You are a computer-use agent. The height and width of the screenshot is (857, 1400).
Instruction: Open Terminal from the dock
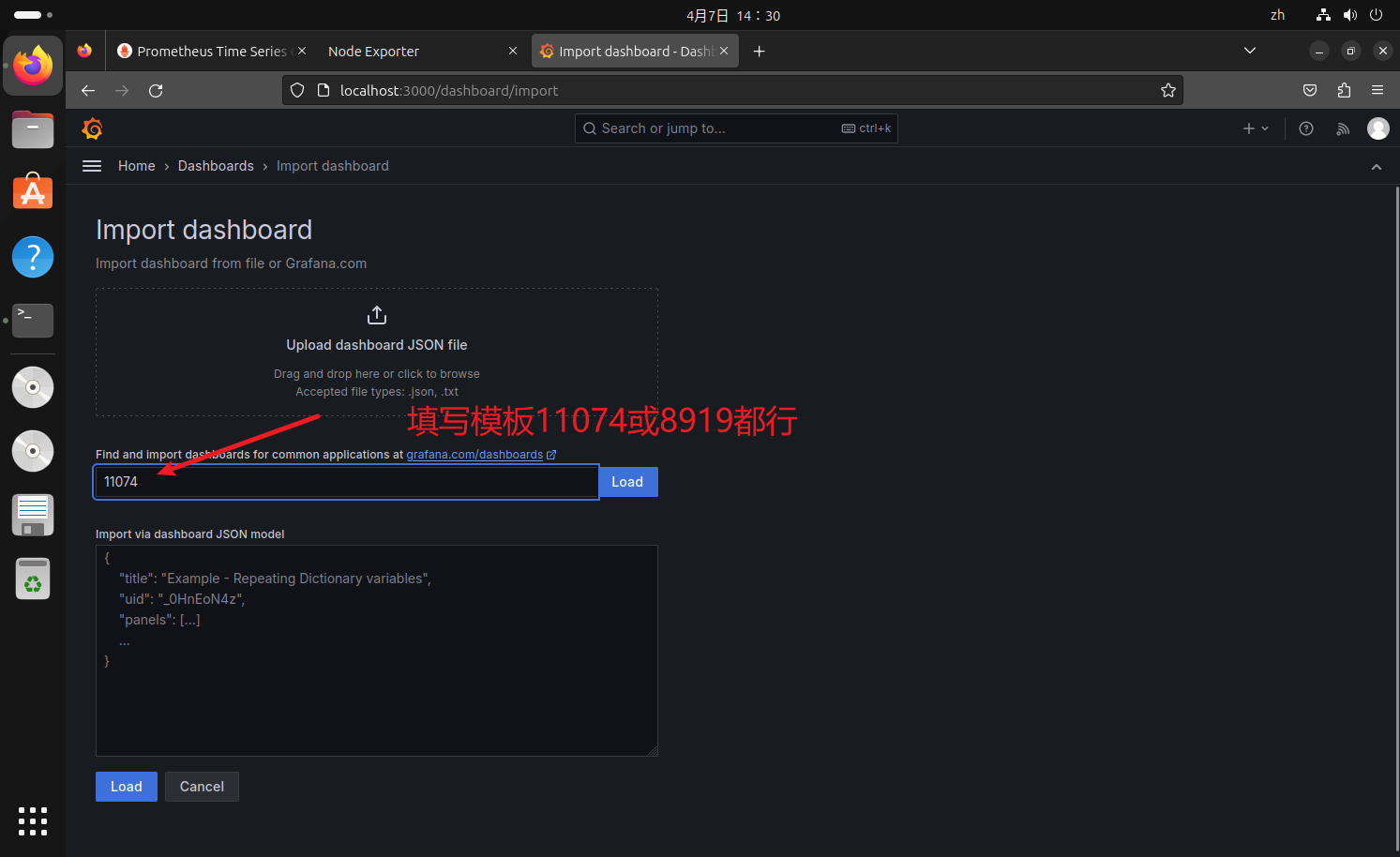33,320
